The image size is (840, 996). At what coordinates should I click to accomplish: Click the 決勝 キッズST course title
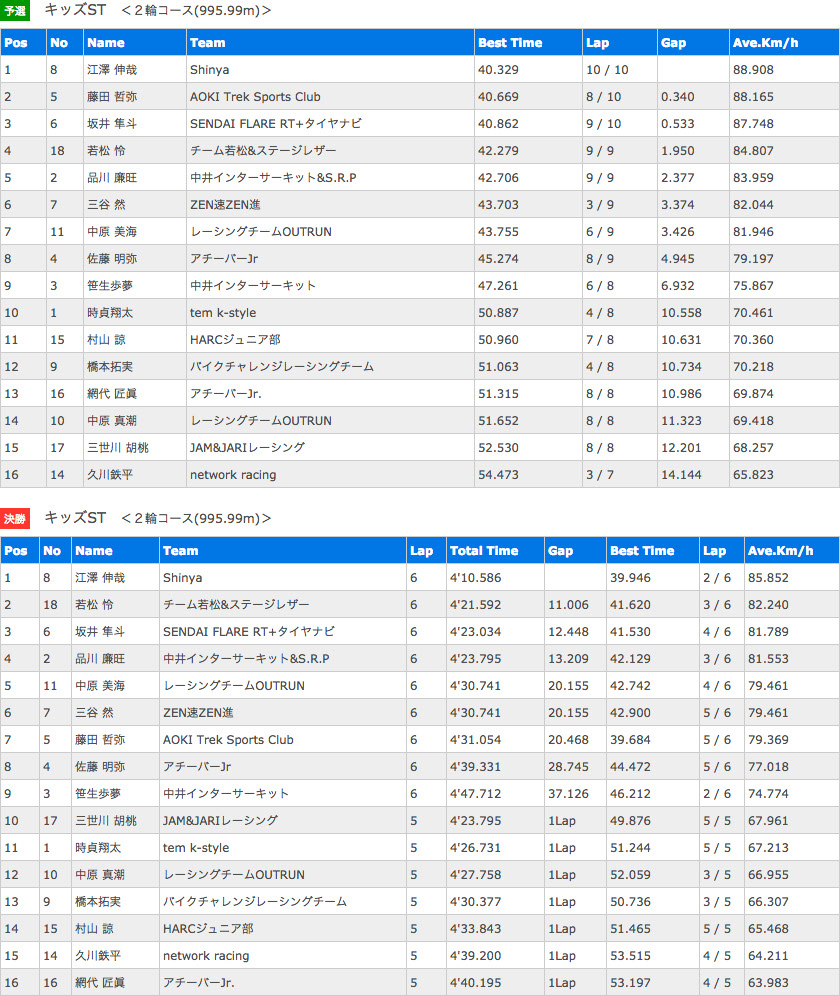click(x=158, y=518)
